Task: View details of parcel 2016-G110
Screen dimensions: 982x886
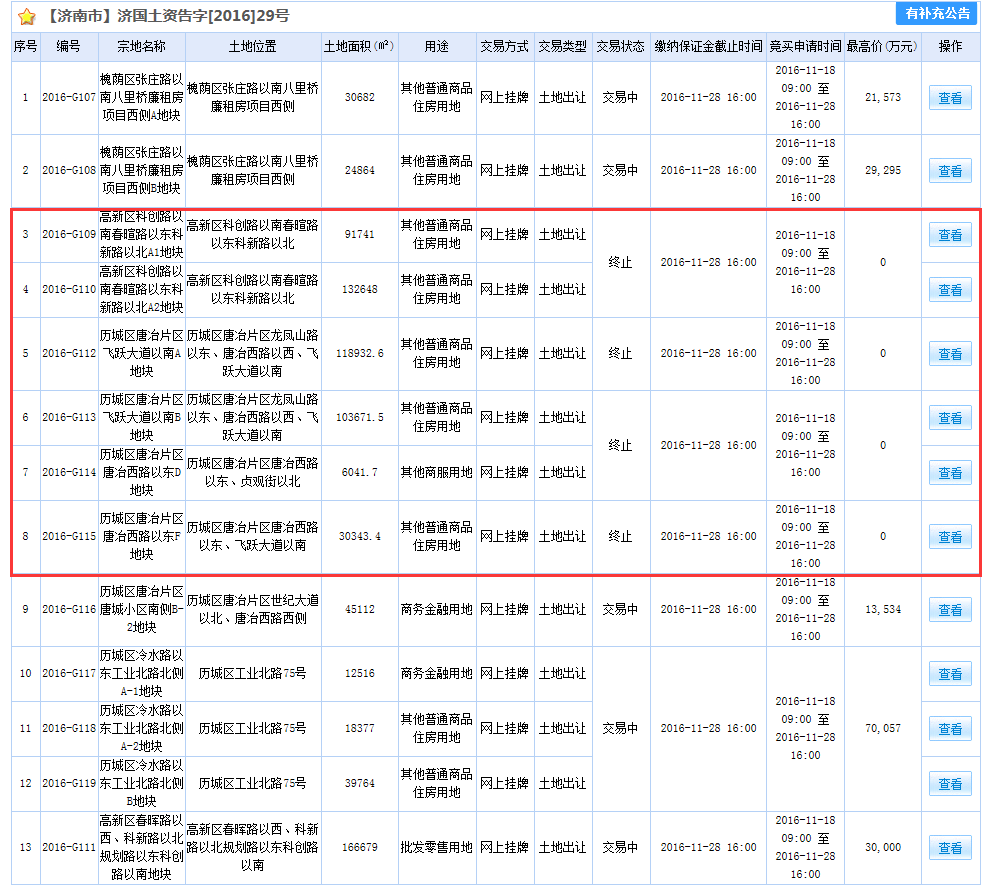Action: coord(949,290)
